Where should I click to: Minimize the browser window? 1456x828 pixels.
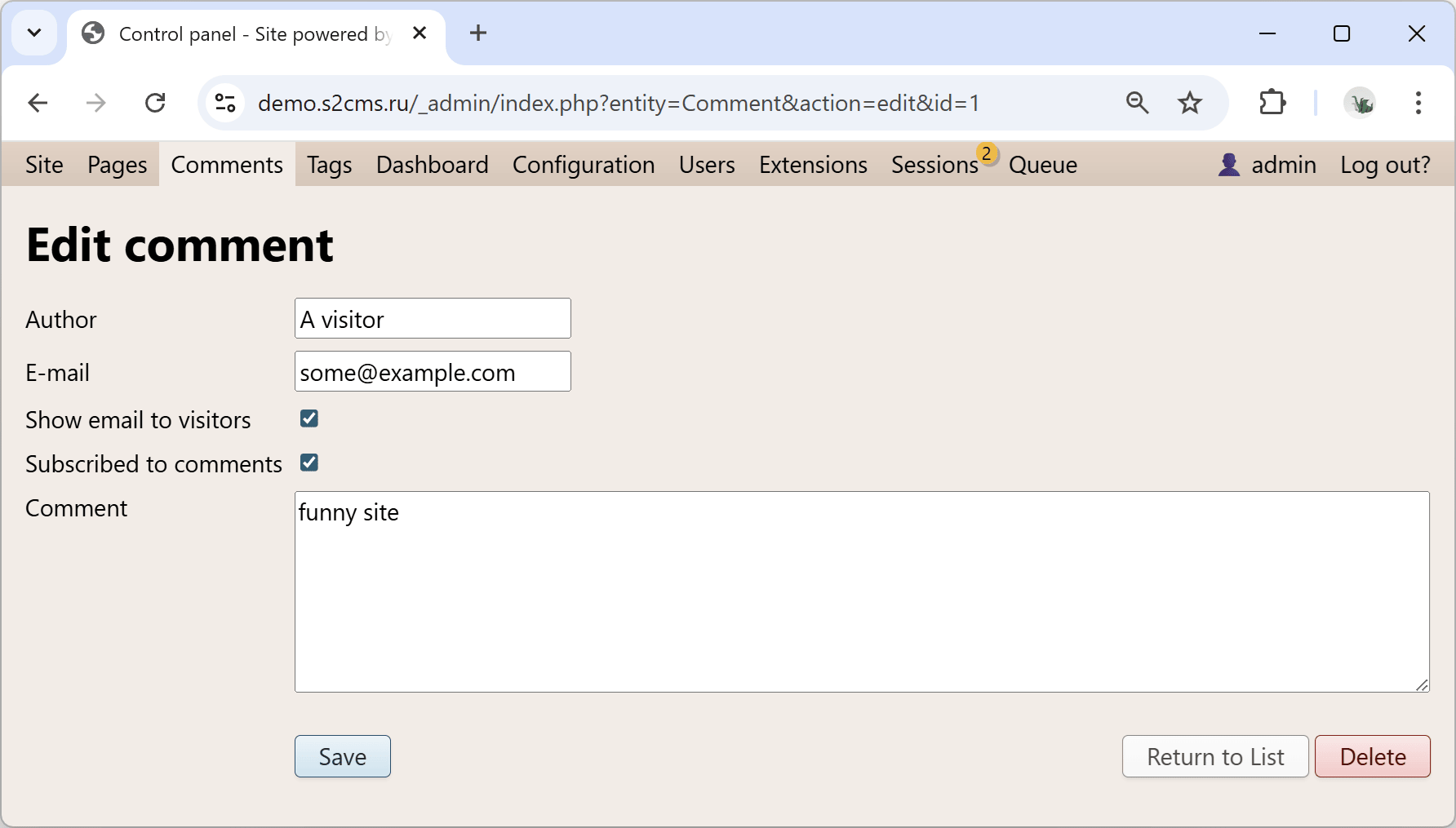[1267, 33]
